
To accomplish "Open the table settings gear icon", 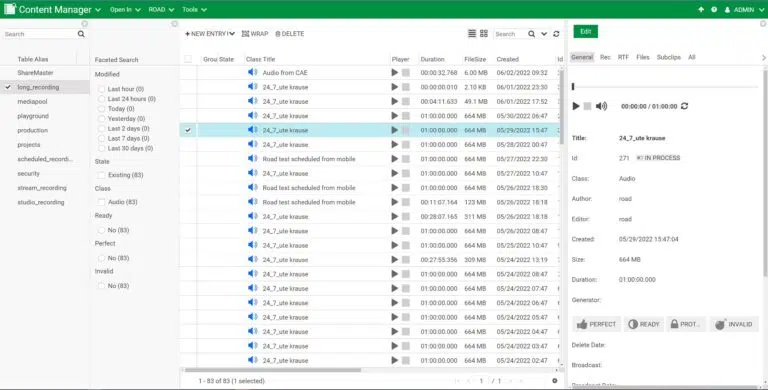I will coord(554,381).
